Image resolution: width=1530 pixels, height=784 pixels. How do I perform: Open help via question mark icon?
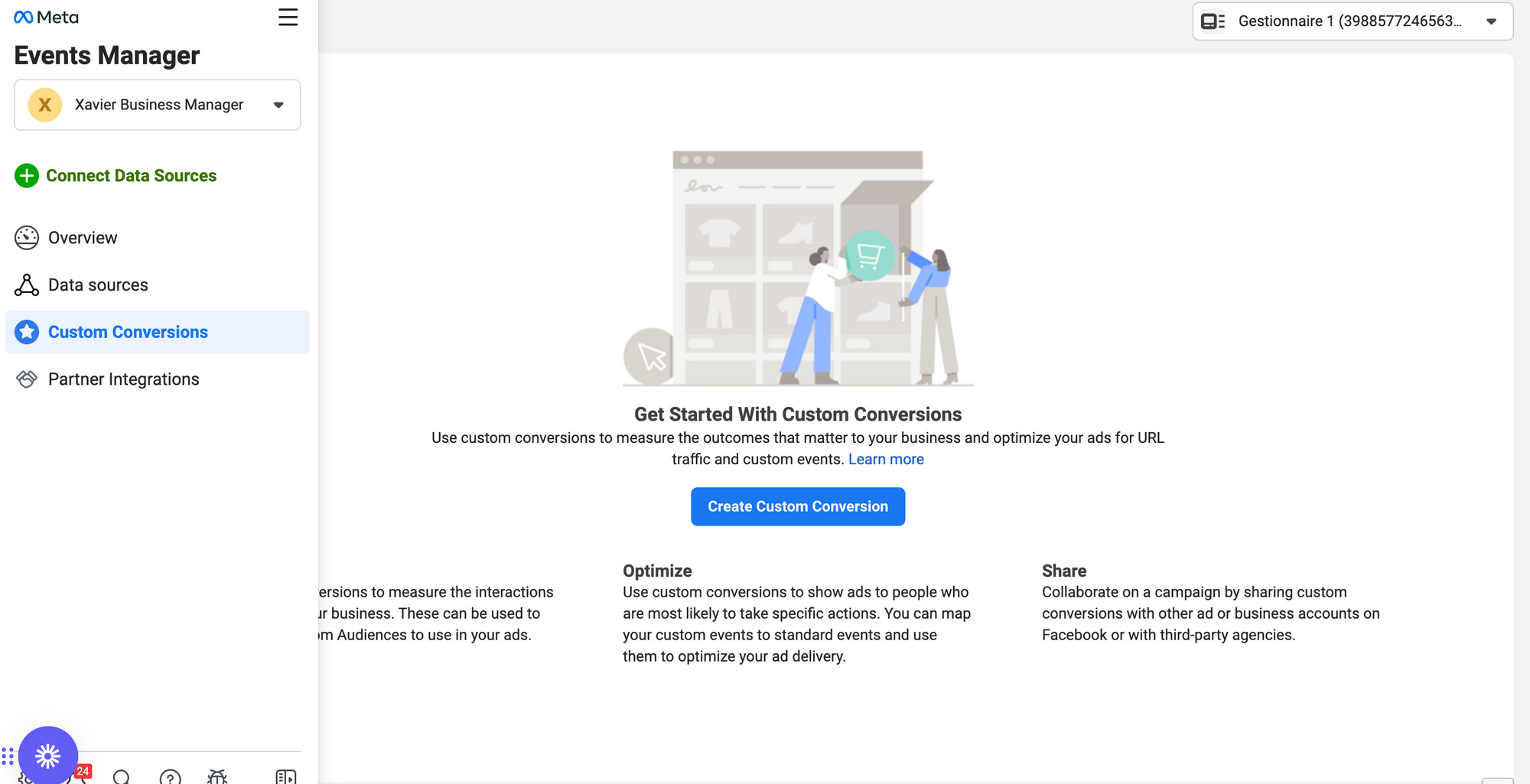[170, 777]
